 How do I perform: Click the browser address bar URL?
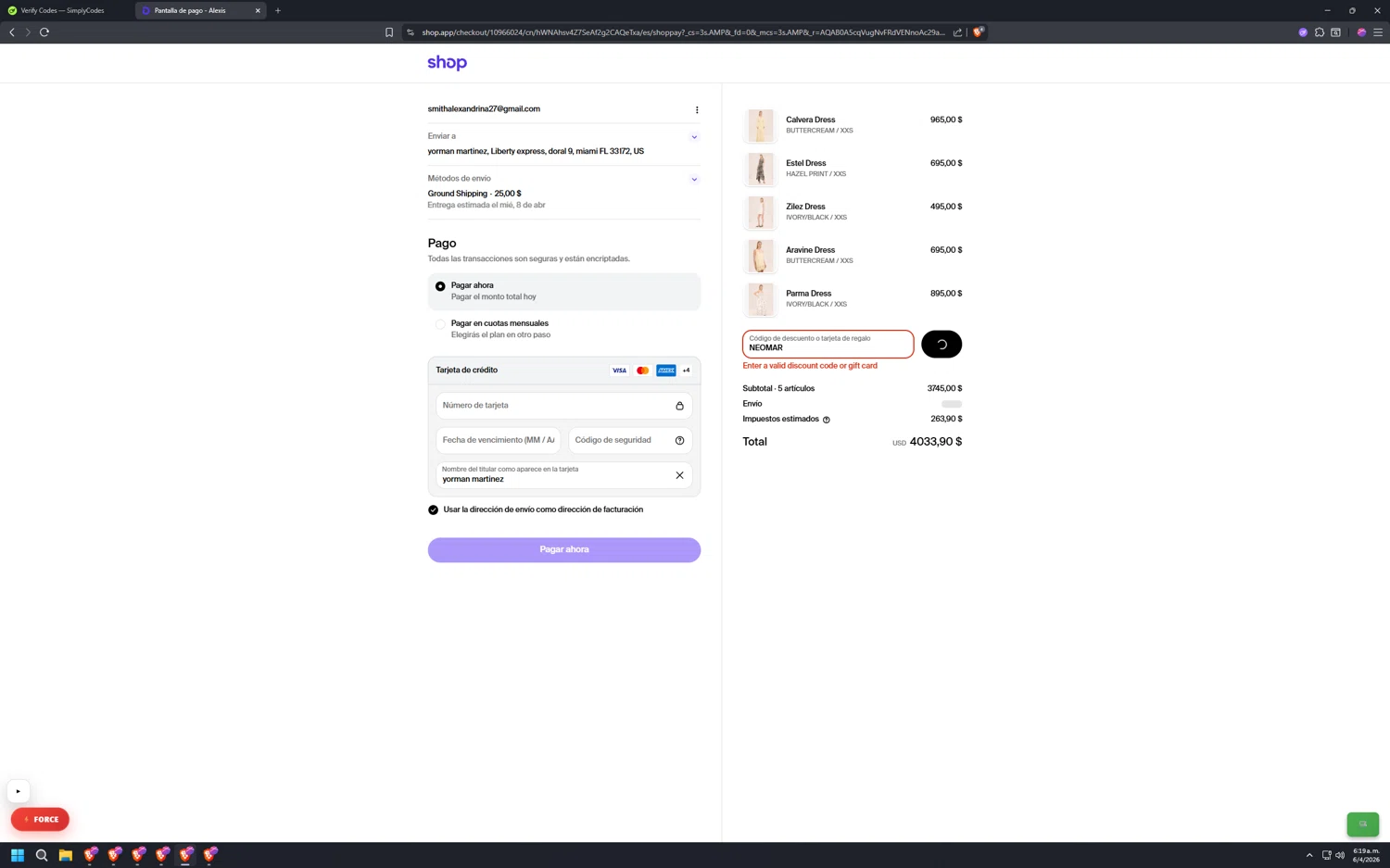[683, 32]
